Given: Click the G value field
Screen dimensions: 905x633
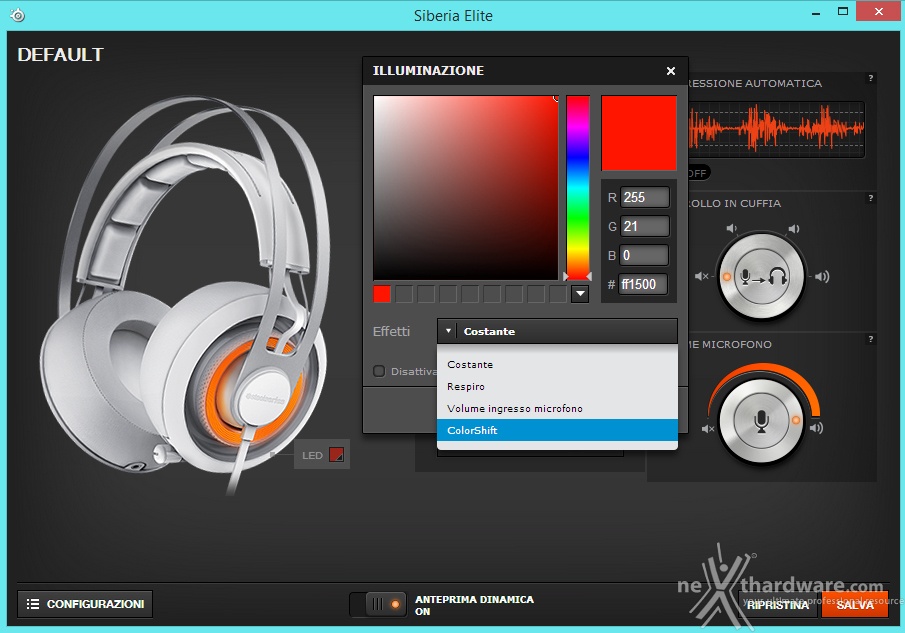Looking at the screenshot, I should (645, 226).
